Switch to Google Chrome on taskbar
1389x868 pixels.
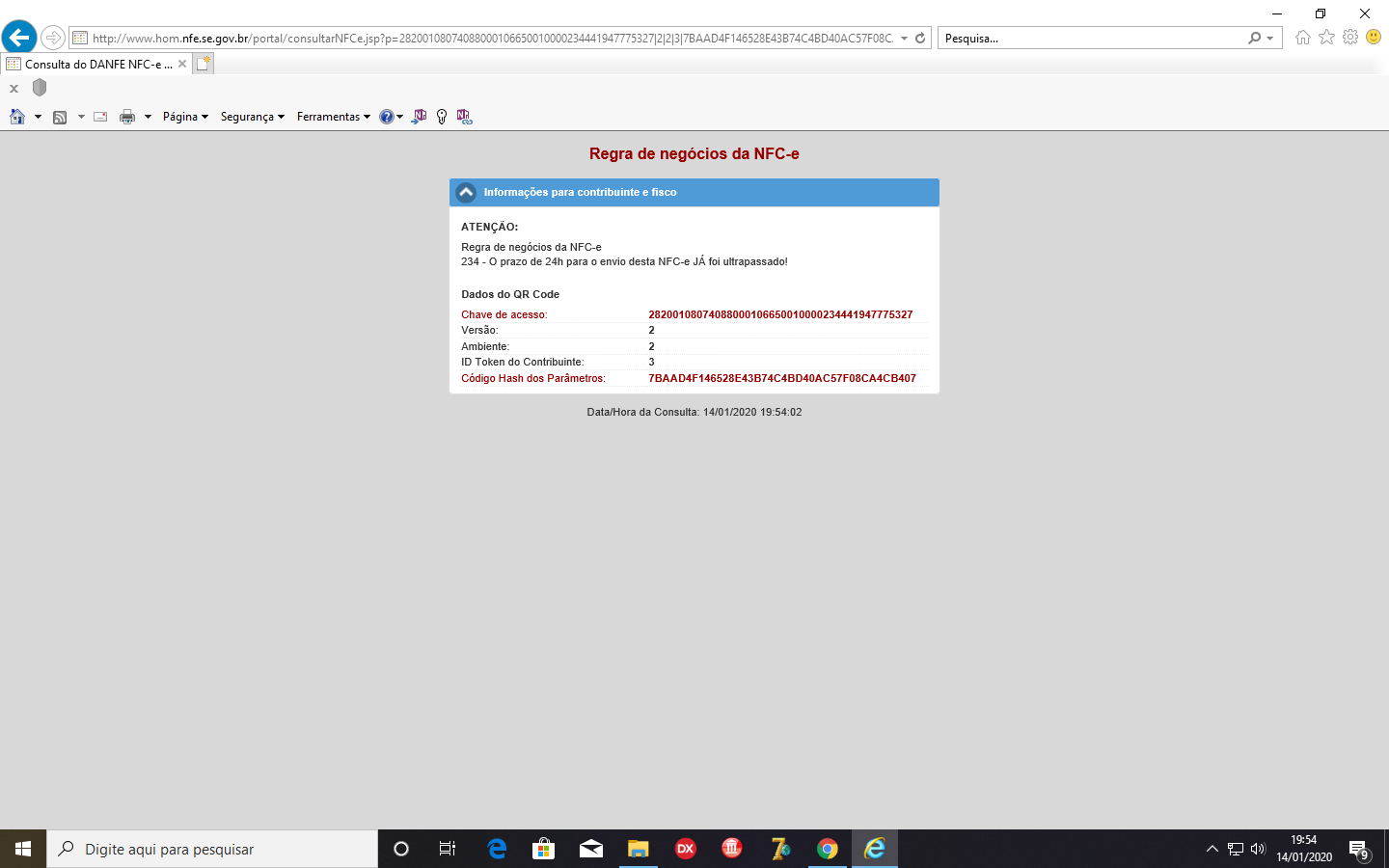point(828,849)
